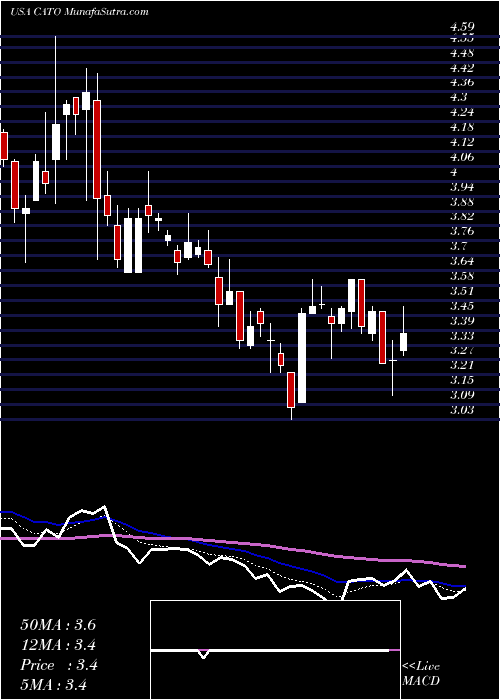Click the 3.15 price axis label
The height and width of the screenshot is (700, 500).
click(462, 380)
